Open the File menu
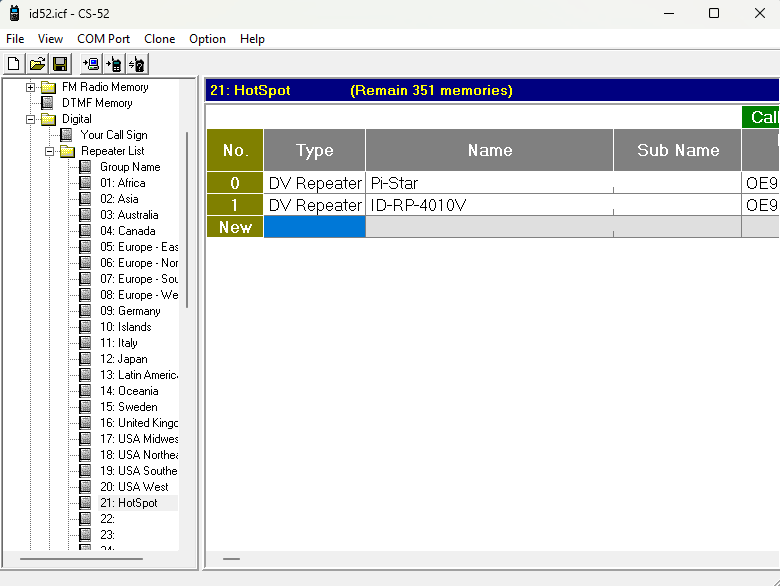This screenshot has height=586, width=780. (x=15, y=39)
